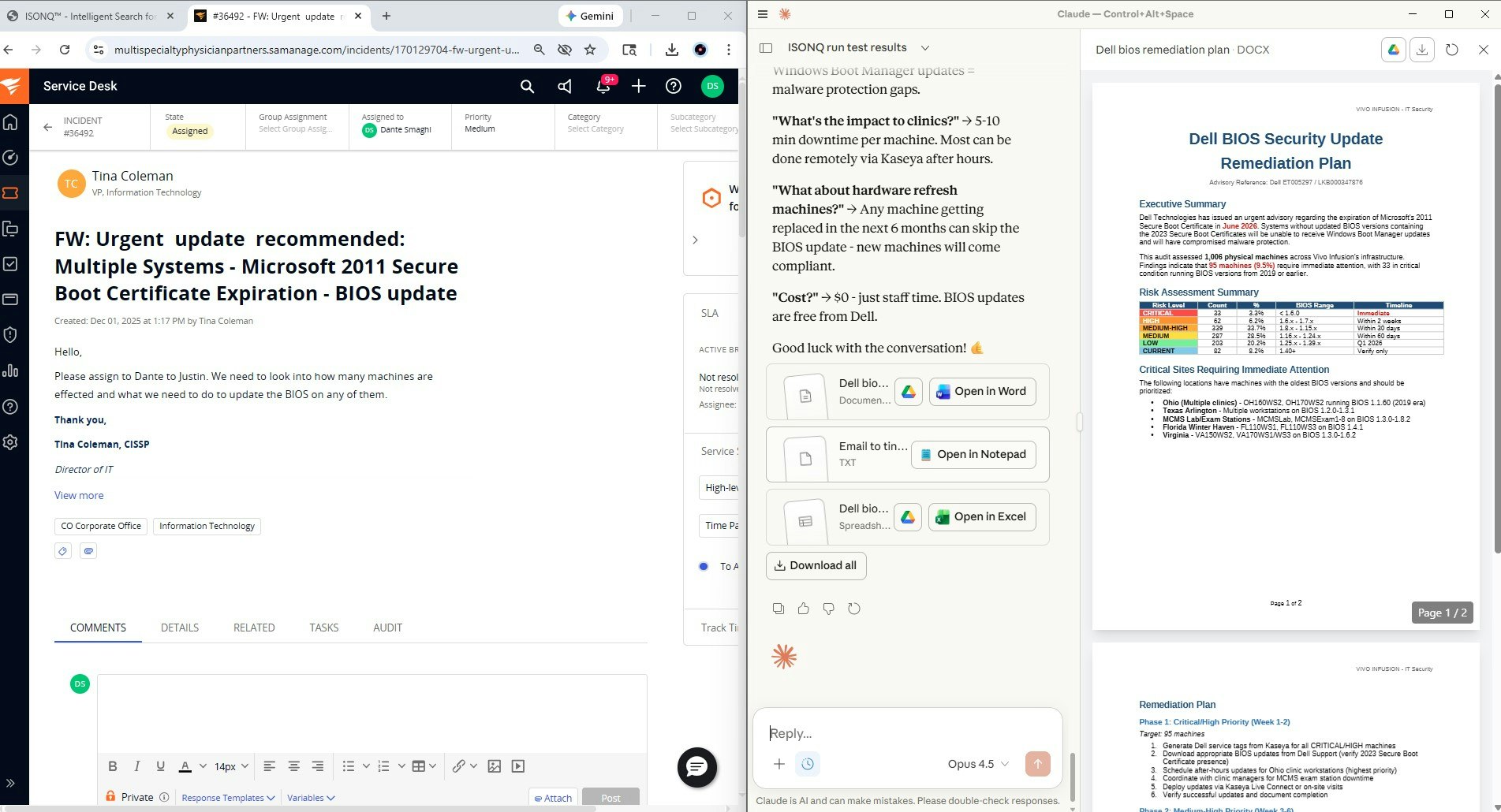Insert video in comment editor
1501x812 pixels.
[x=518, y=766]
